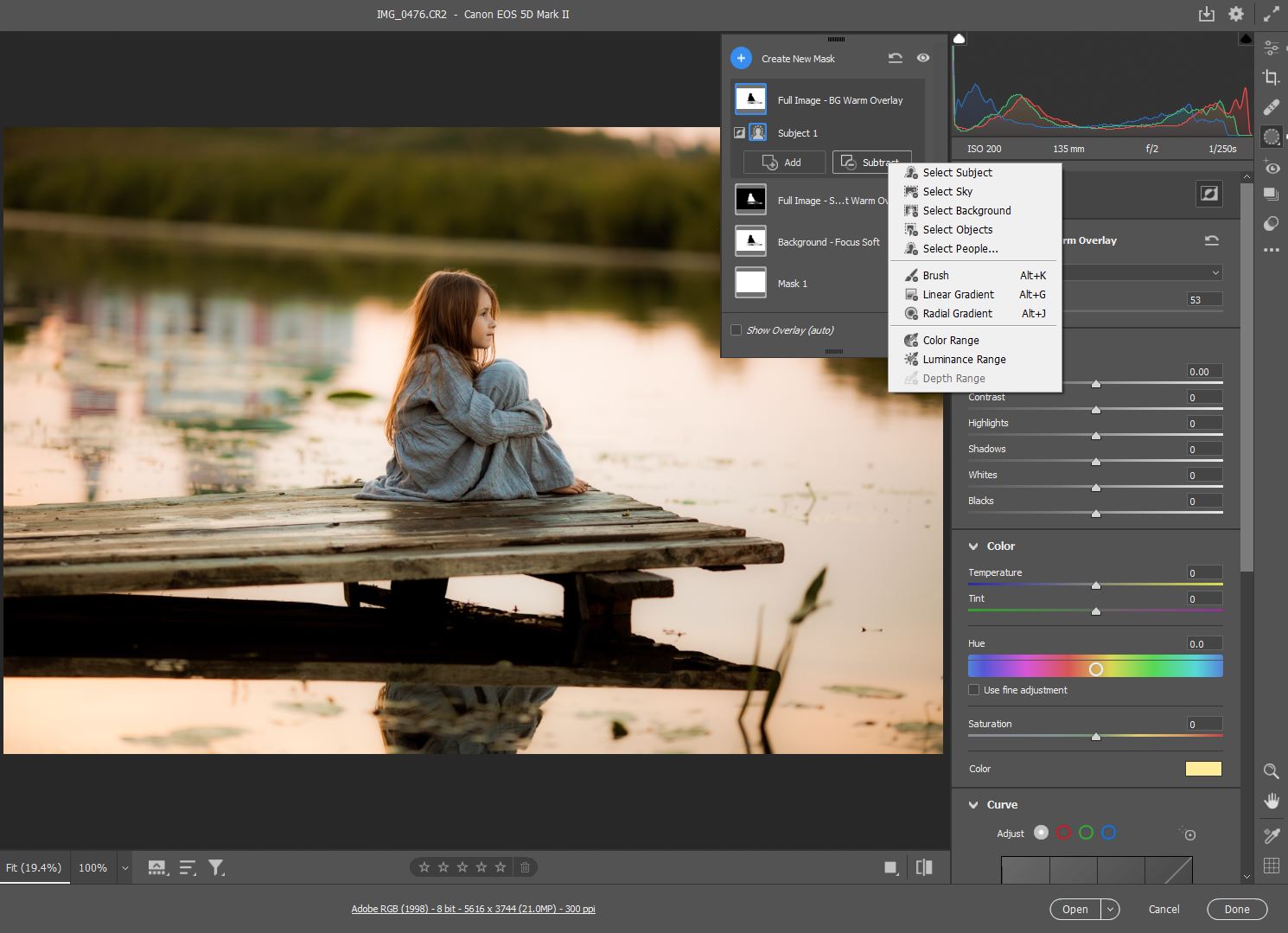Enable Show Overlay (auto) checkbox
This screenshot has width=1288, height=933.
736,329
